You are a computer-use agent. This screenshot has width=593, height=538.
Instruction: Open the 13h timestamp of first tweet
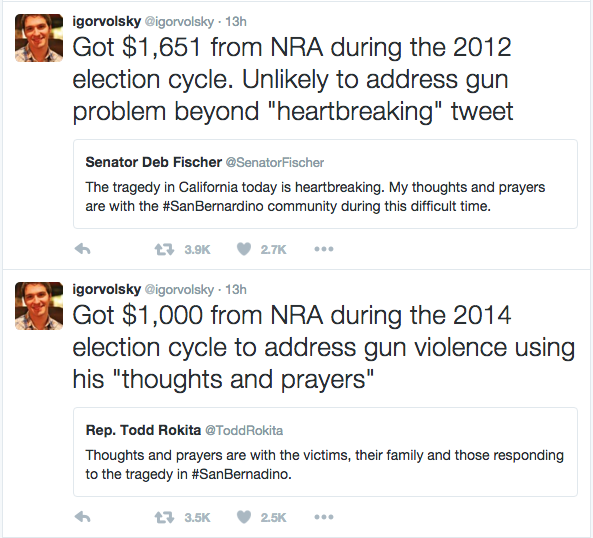coord(236,22)
